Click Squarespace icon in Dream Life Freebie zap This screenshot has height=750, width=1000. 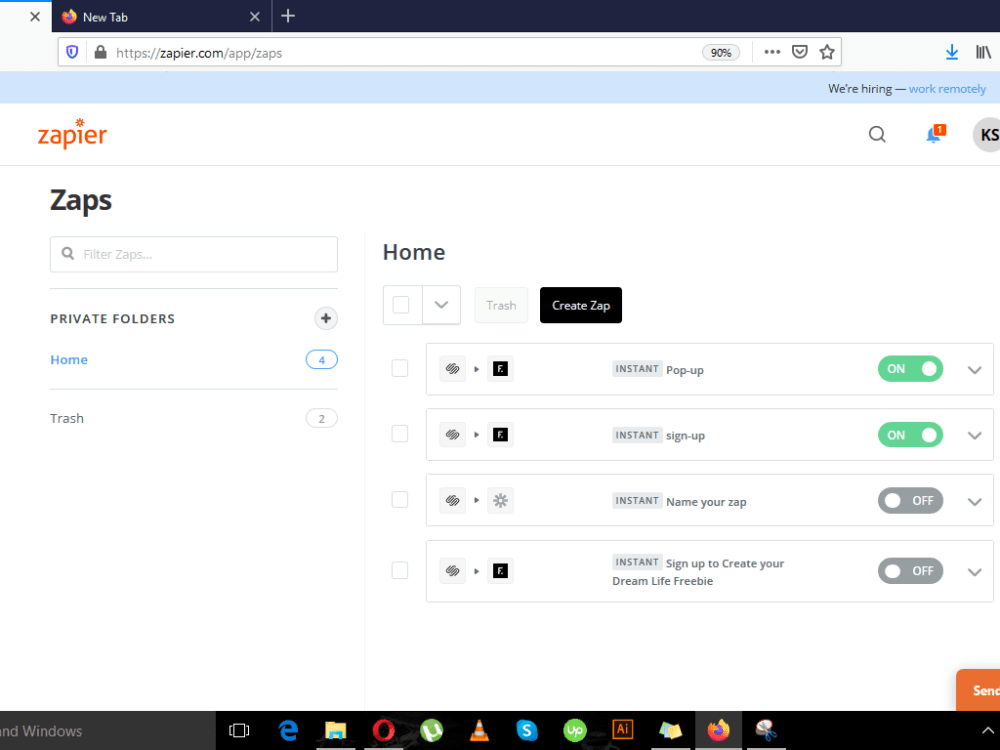click(x=452, y=571)
